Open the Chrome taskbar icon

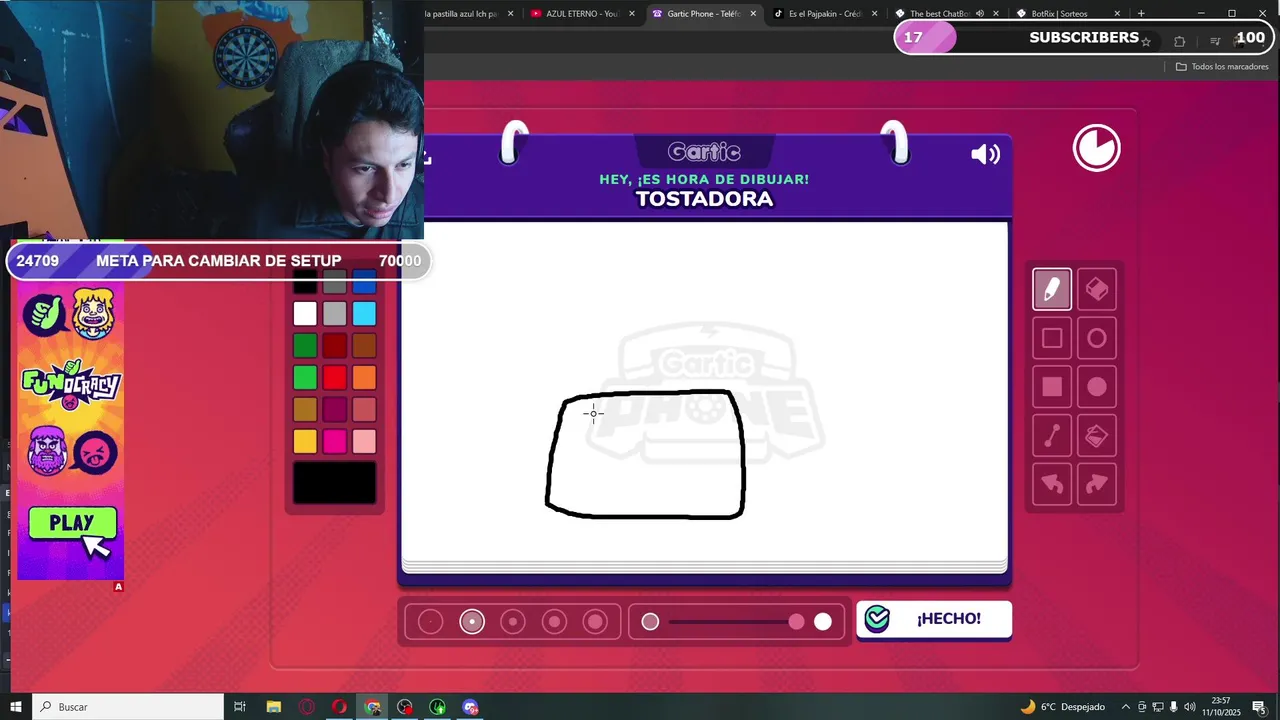tap(373, 707)
